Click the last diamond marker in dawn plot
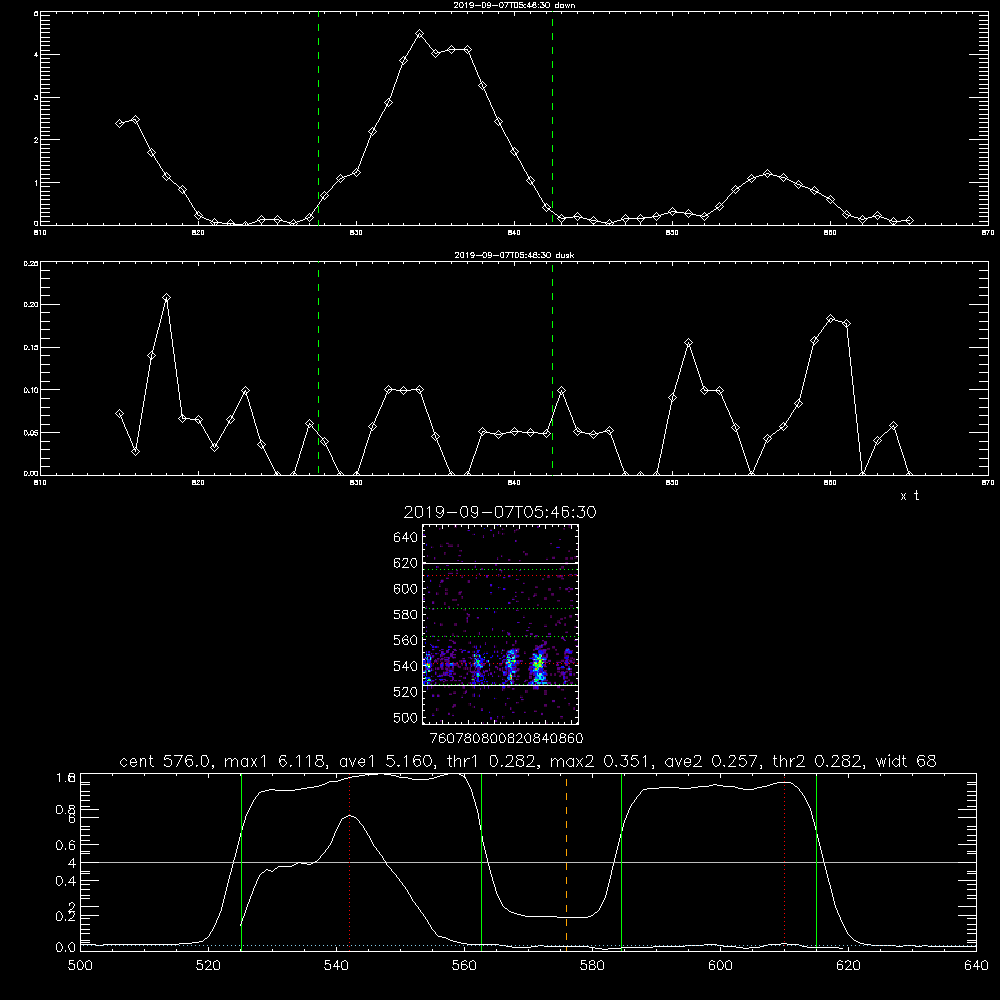Screen dimensions: 1000x1000 click(909, 220)
